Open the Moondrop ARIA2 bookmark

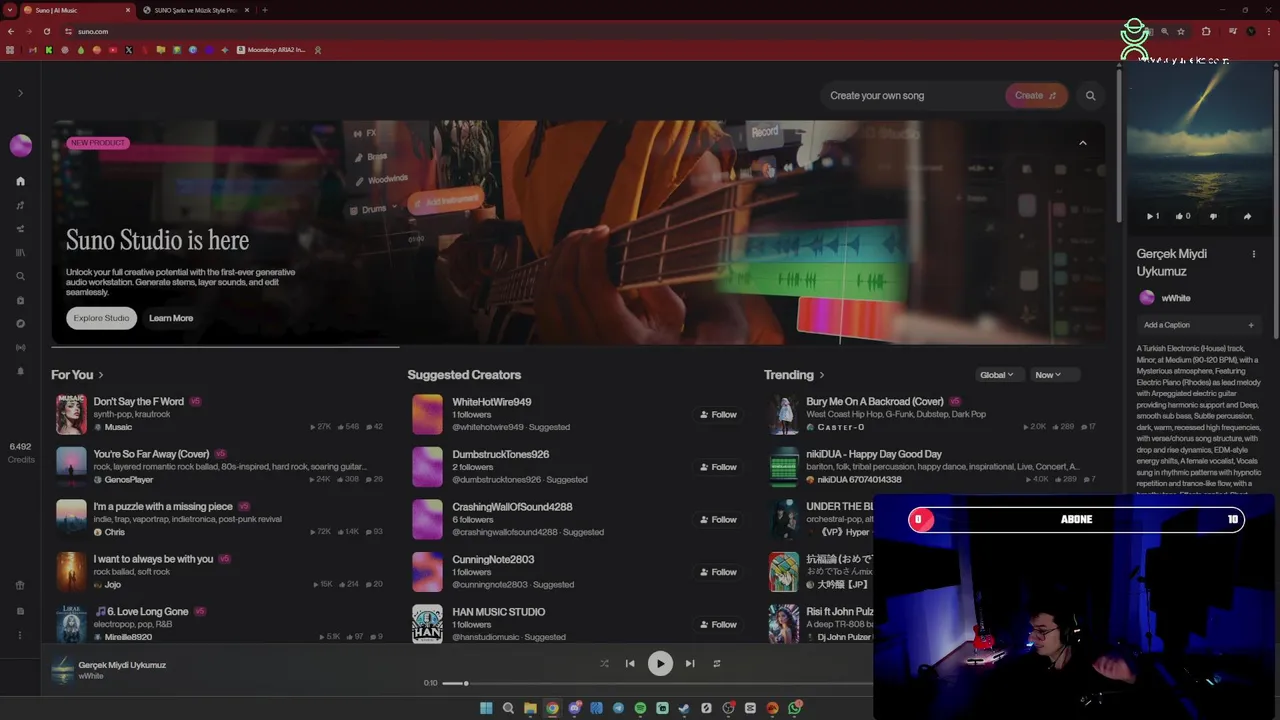pyautogui.click(x=271, y=50)
